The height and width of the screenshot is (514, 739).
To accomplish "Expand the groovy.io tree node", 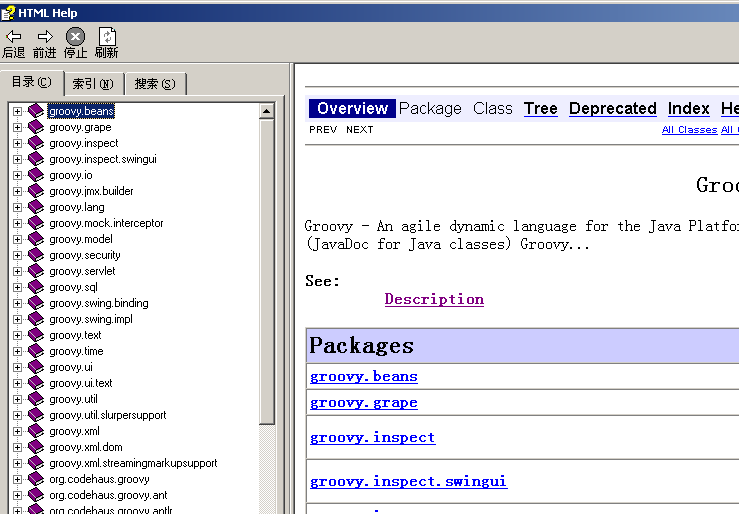I will (17, 175).
